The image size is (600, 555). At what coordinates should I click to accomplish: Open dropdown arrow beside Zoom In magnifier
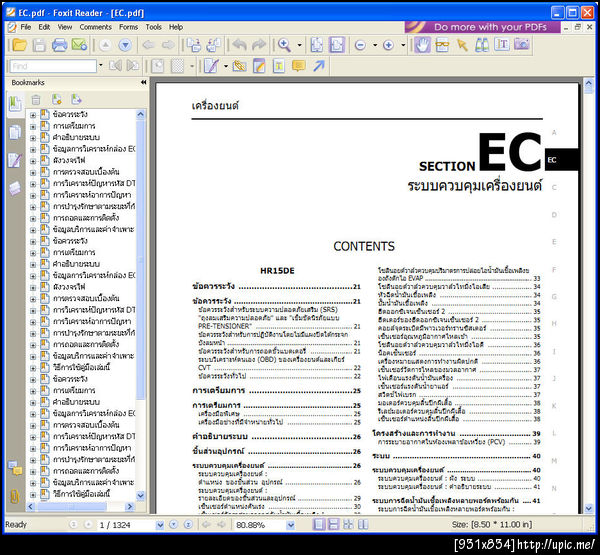(x=300, y=45)
